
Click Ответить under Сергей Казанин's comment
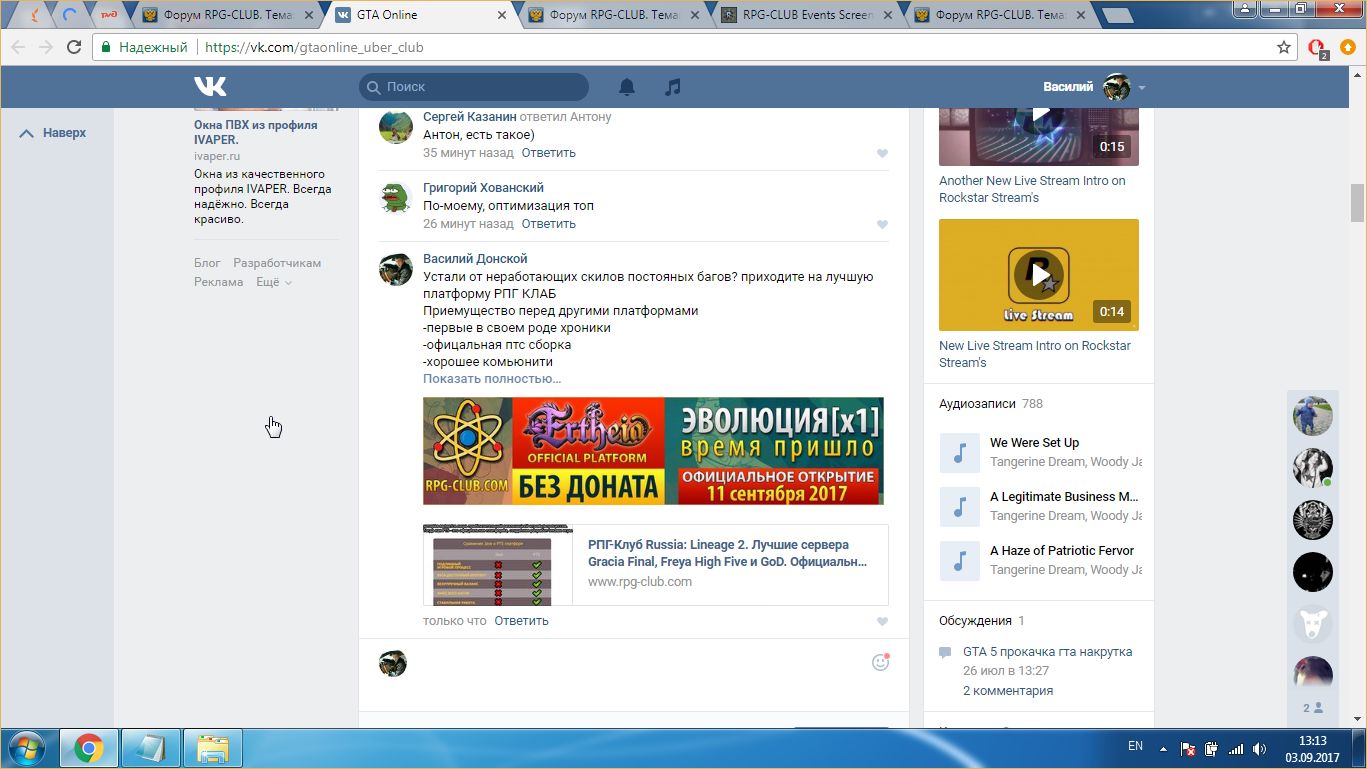coord(548,153)
